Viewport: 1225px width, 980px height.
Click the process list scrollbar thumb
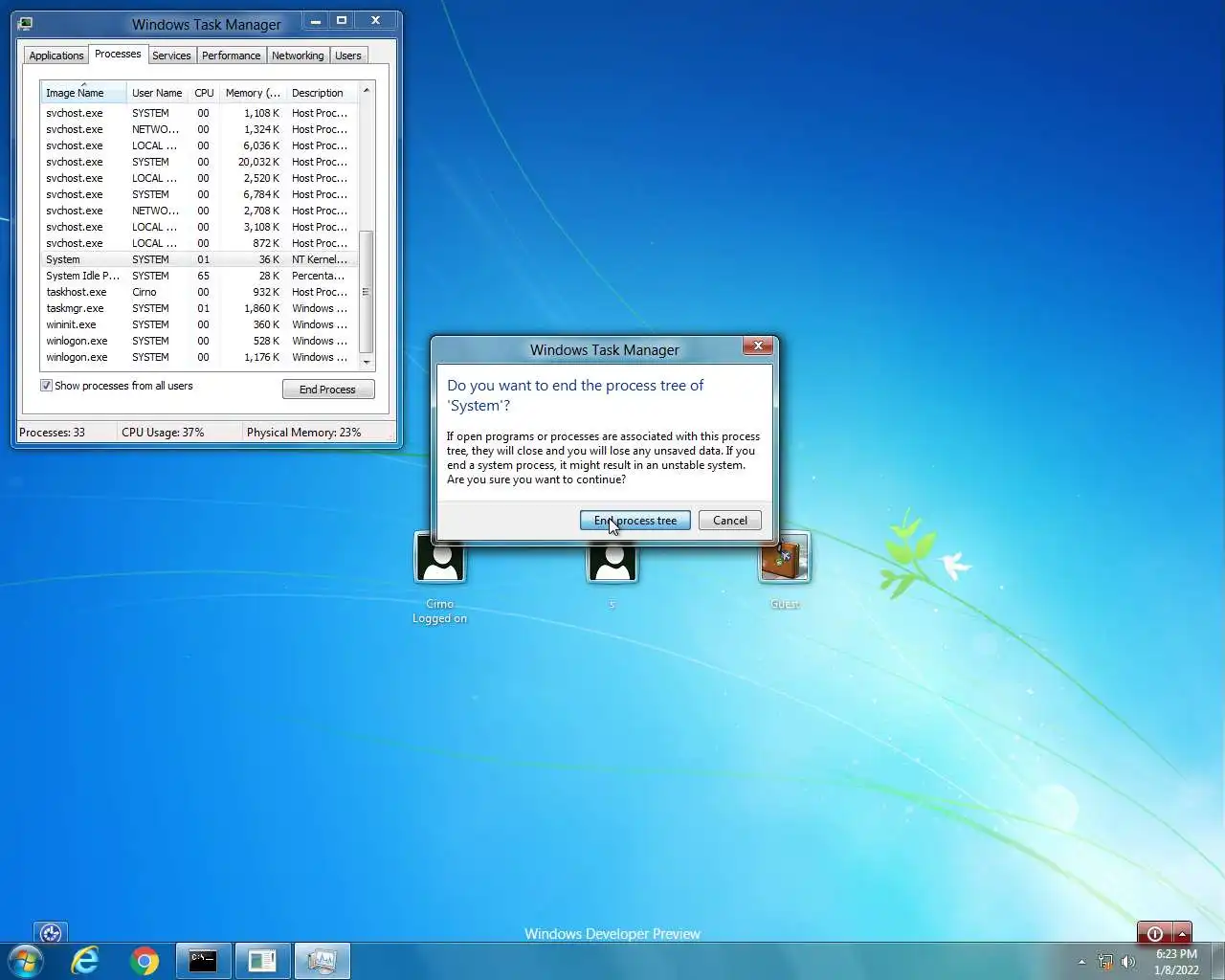point(366,292)
